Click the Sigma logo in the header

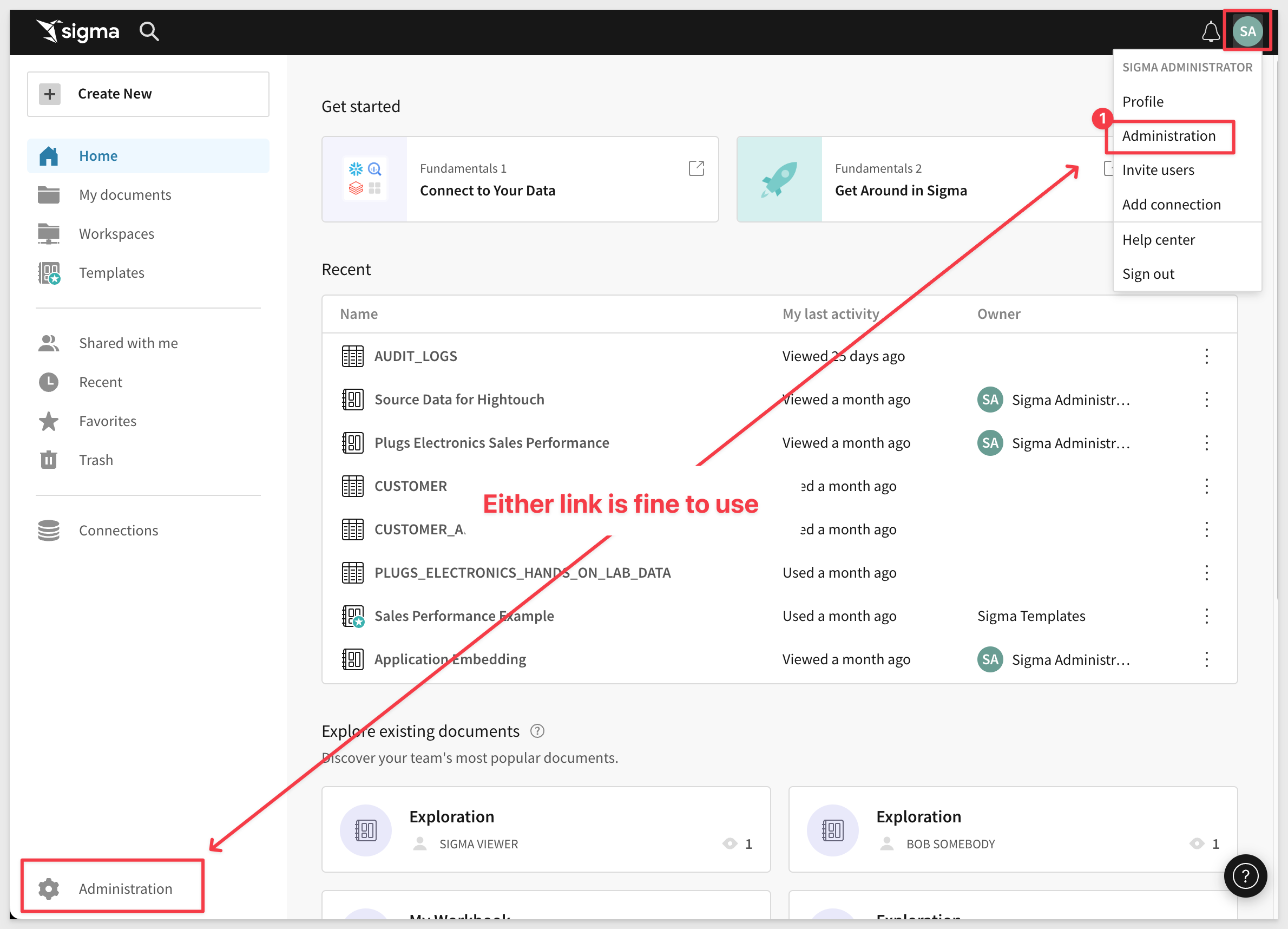coord(78,31)
